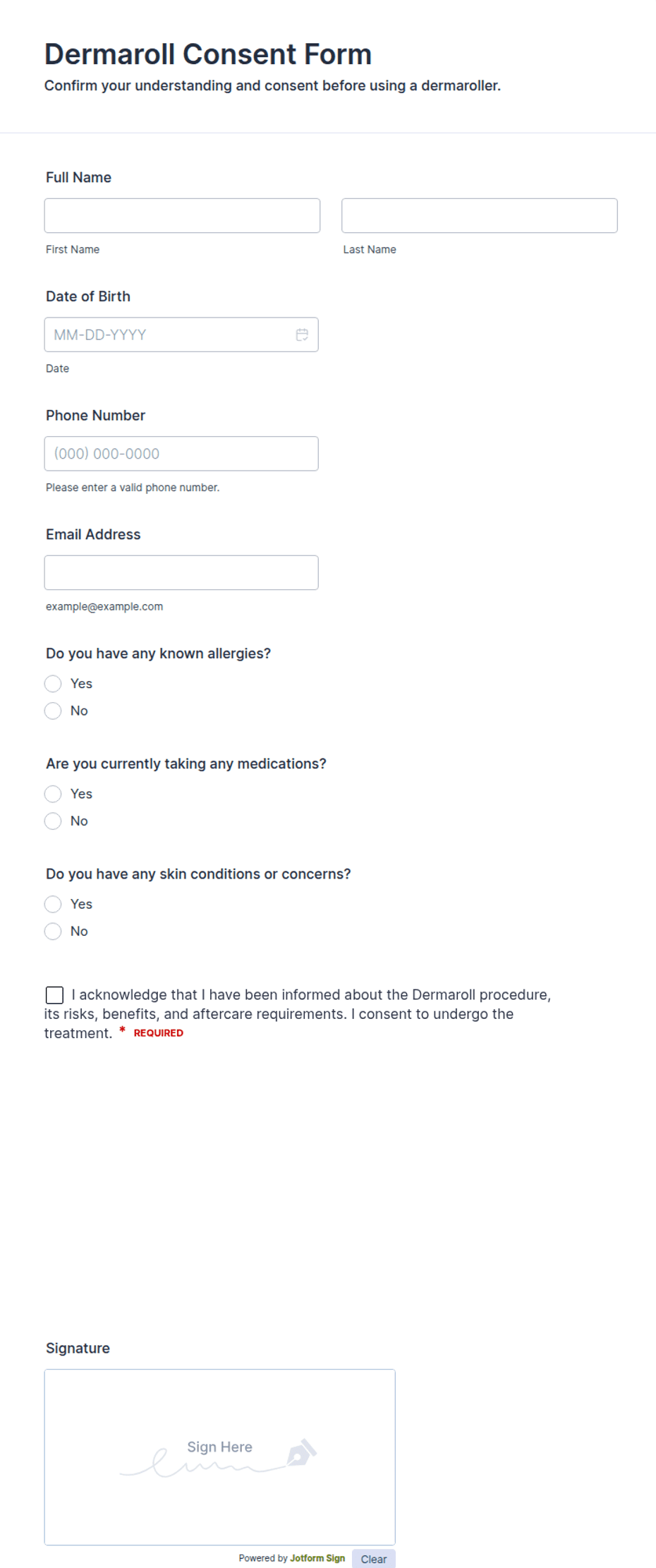Click the Email Address input field

[x=181, y=572]
